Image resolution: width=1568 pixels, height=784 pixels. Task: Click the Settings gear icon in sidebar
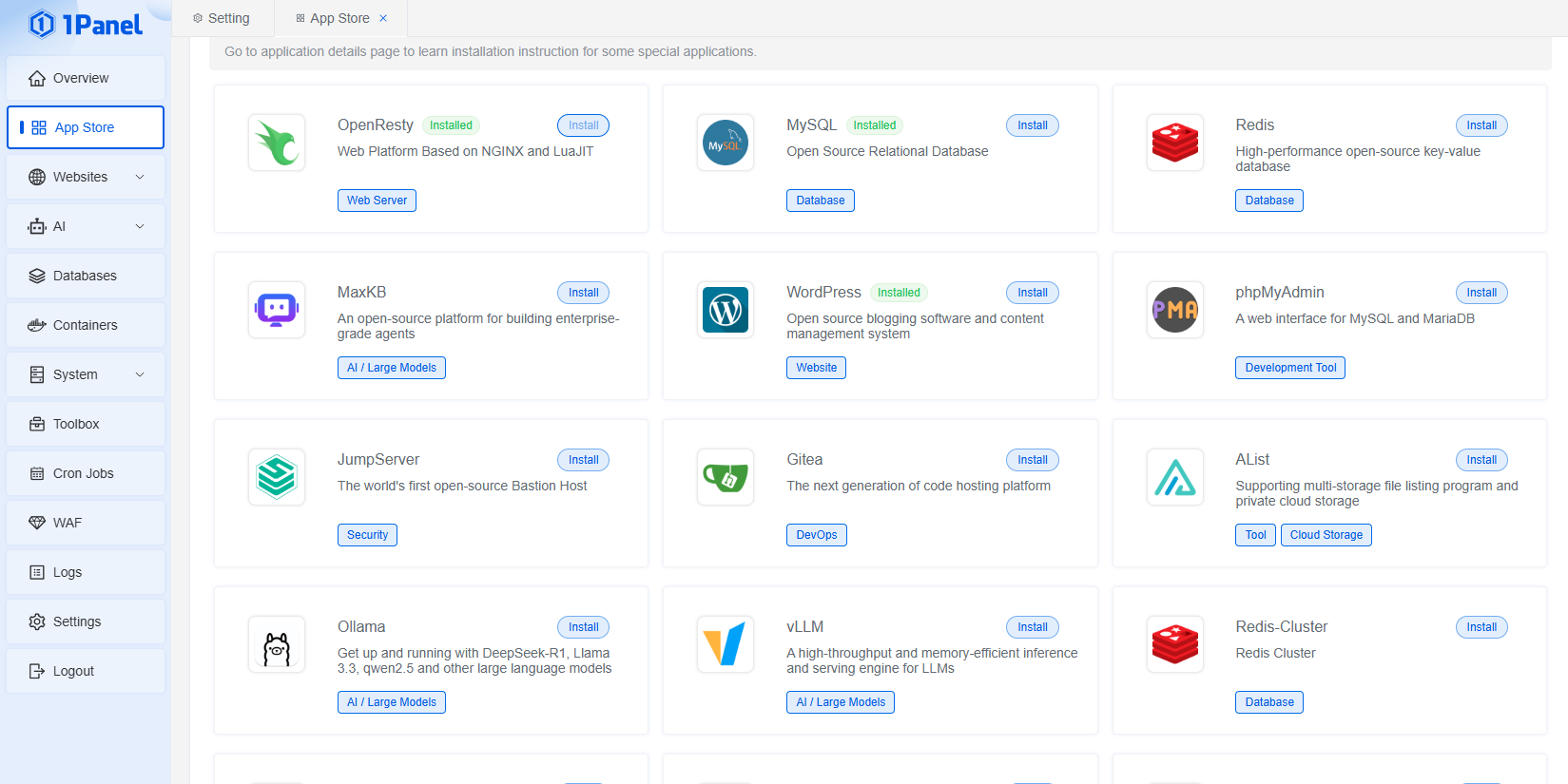pos(37,621)
